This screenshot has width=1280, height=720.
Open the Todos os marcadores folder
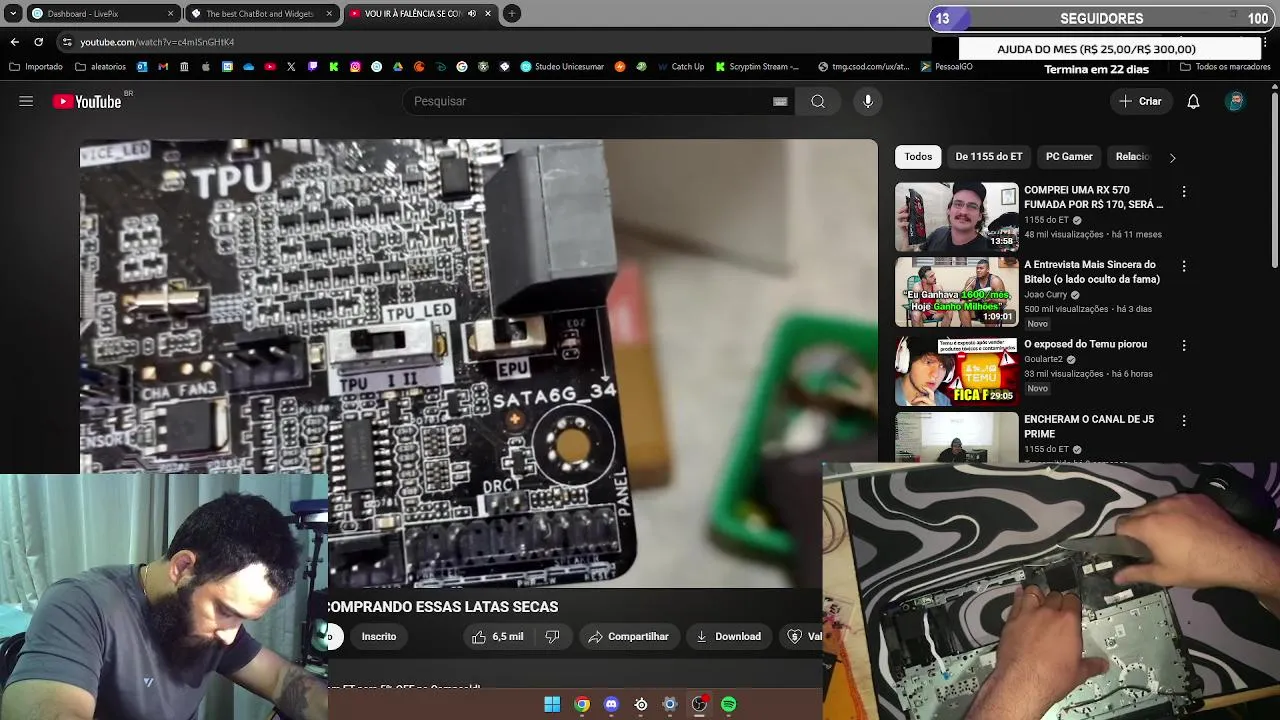[1225, 67]
